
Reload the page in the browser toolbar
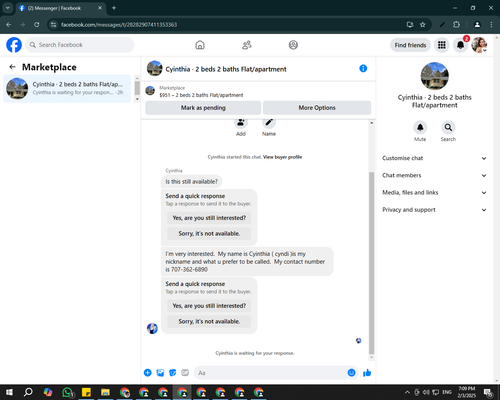[37, 25]
